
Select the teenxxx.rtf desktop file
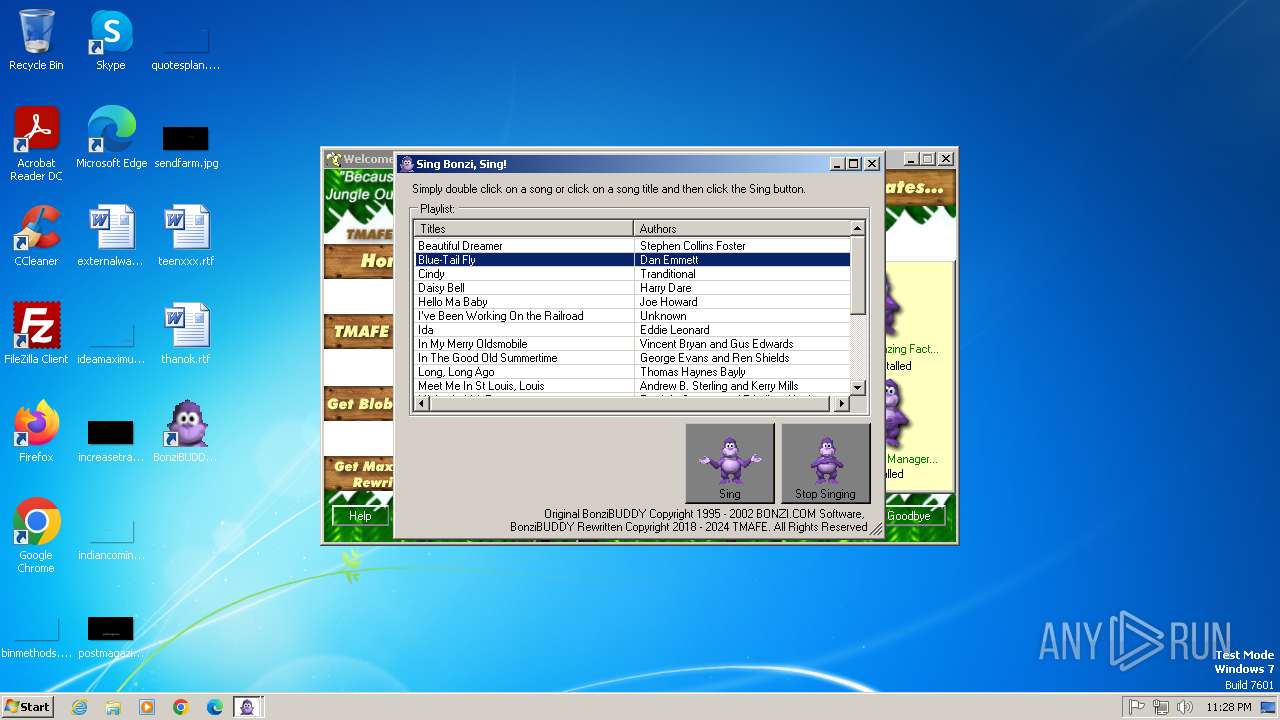pyautogui.click(x=186, y=236)
